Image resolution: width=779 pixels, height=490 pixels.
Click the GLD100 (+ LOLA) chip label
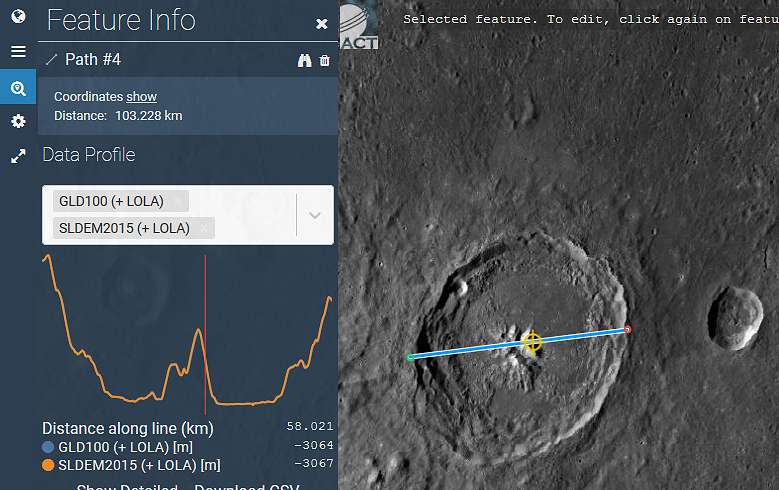coord(111,201)
